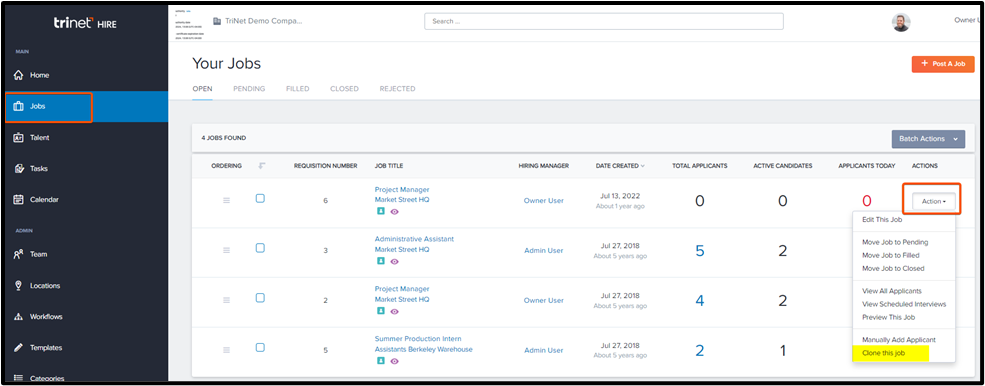985x386 pixels.
Task: Check the box for requisition 6
Action: coord(260,199)
